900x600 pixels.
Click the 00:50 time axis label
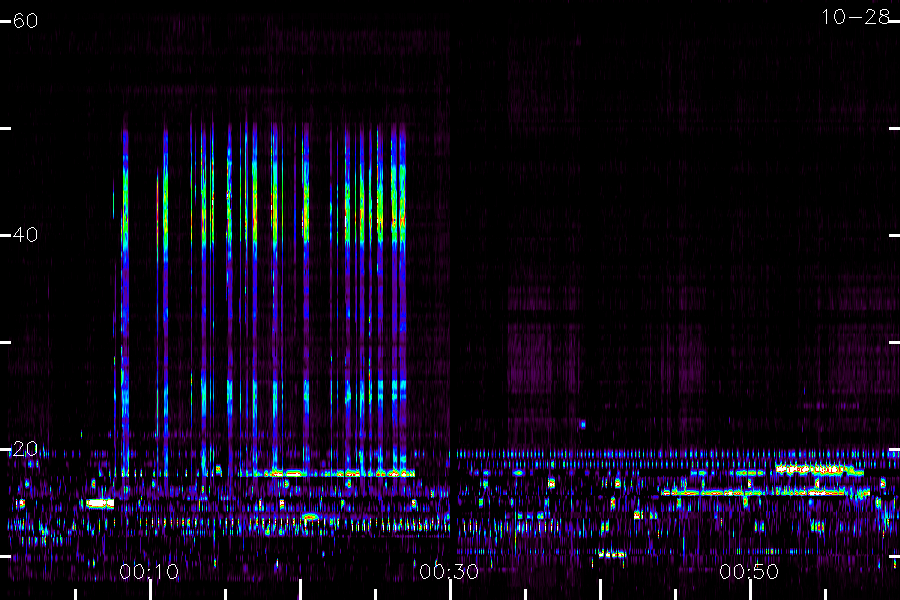tap(749, 571)
